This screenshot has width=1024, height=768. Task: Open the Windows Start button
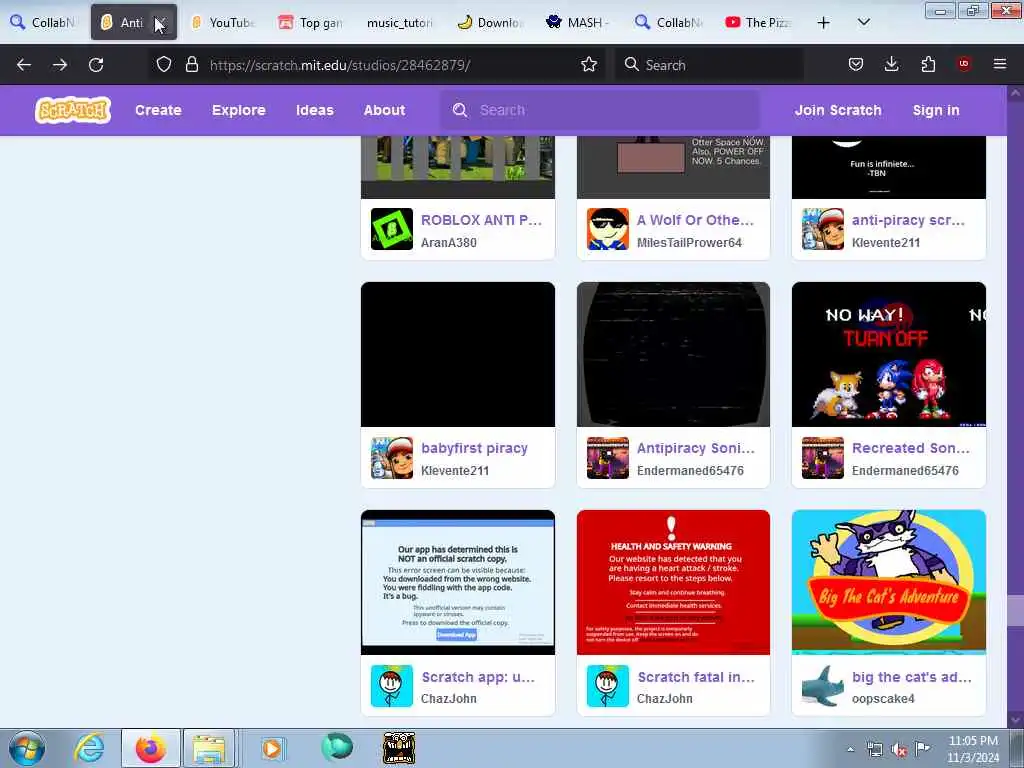pyautogui.click(x=27, y=748)
